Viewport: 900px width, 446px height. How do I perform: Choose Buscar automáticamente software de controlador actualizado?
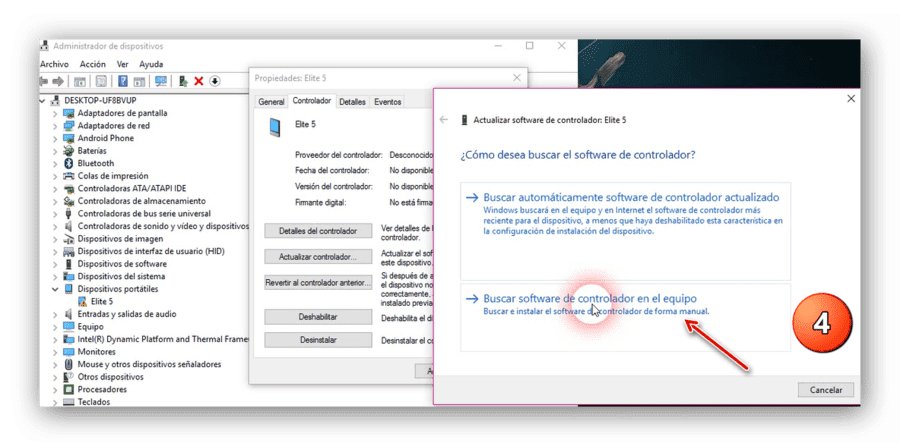pyautogui.click(x=625, y=231)
